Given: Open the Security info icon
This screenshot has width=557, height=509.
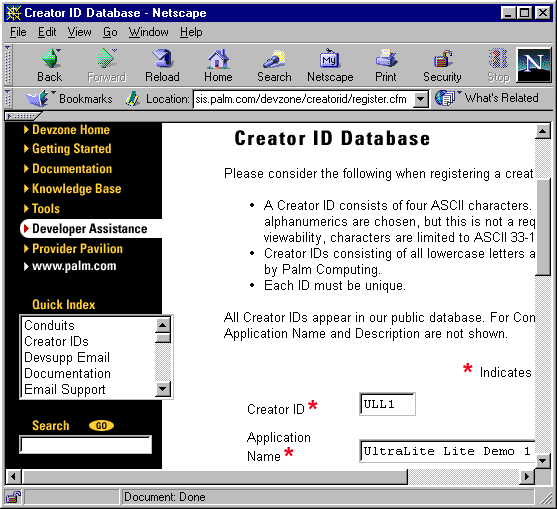Looking at the screenshot, I should point(442,66).
